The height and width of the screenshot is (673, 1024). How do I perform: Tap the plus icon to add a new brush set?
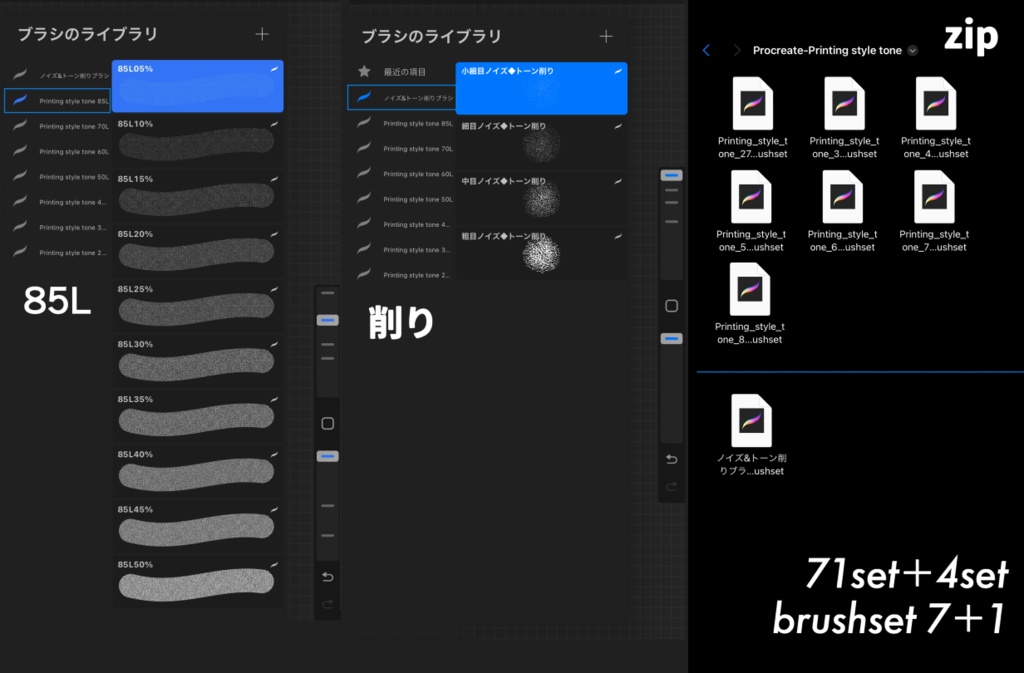pyautogui.click(x=261, y=33)
